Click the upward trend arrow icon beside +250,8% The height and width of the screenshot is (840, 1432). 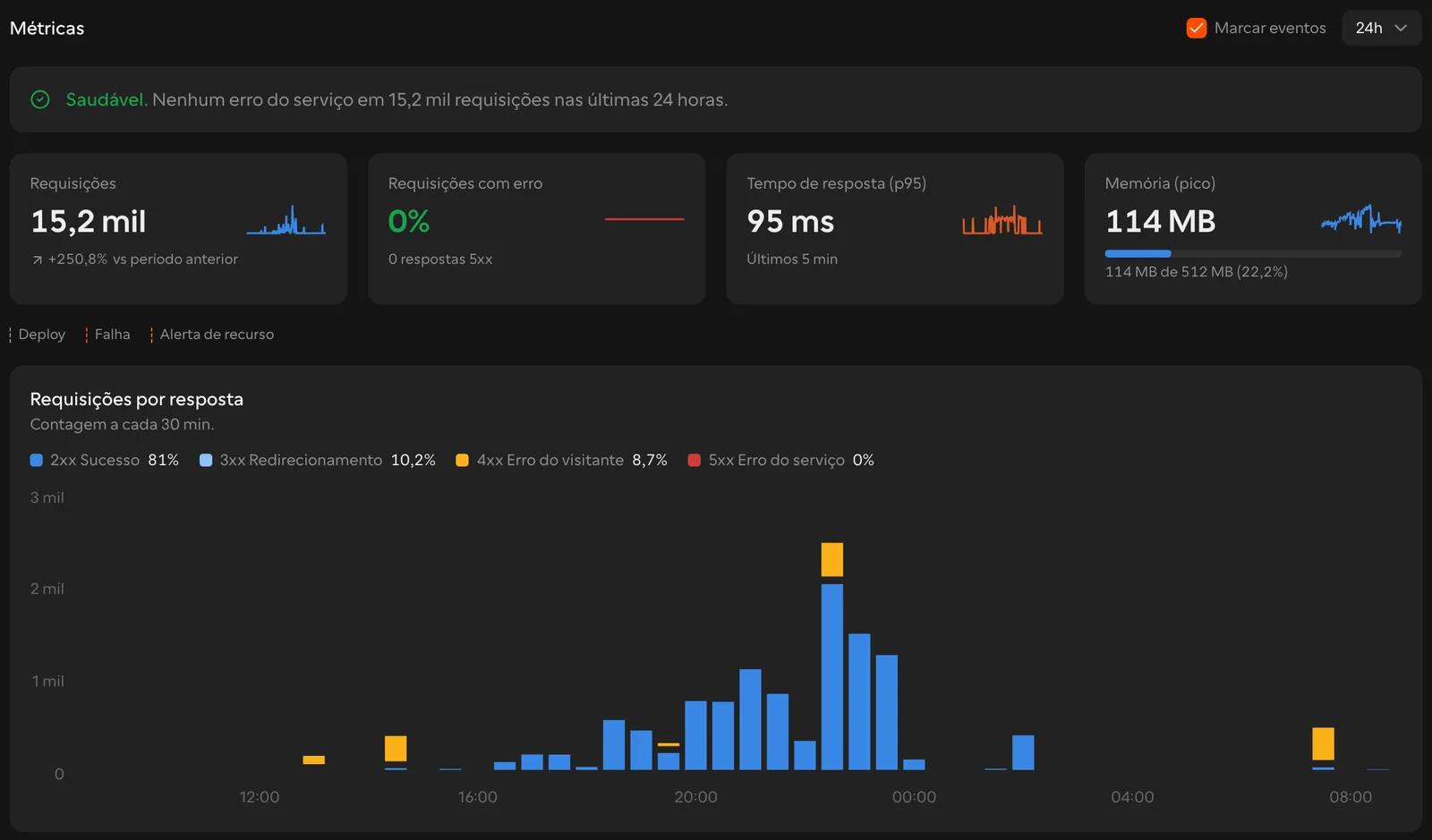pyautogui.click(x=38, y=259)
